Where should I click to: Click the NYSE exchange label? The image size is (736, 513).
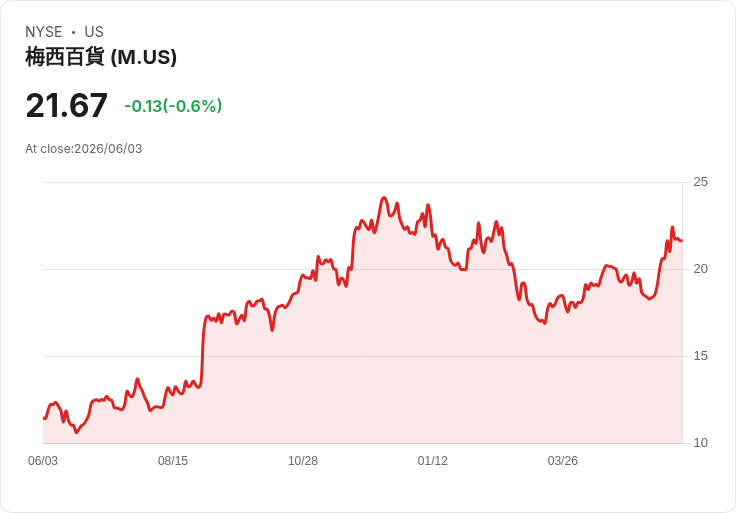point(44,32)
